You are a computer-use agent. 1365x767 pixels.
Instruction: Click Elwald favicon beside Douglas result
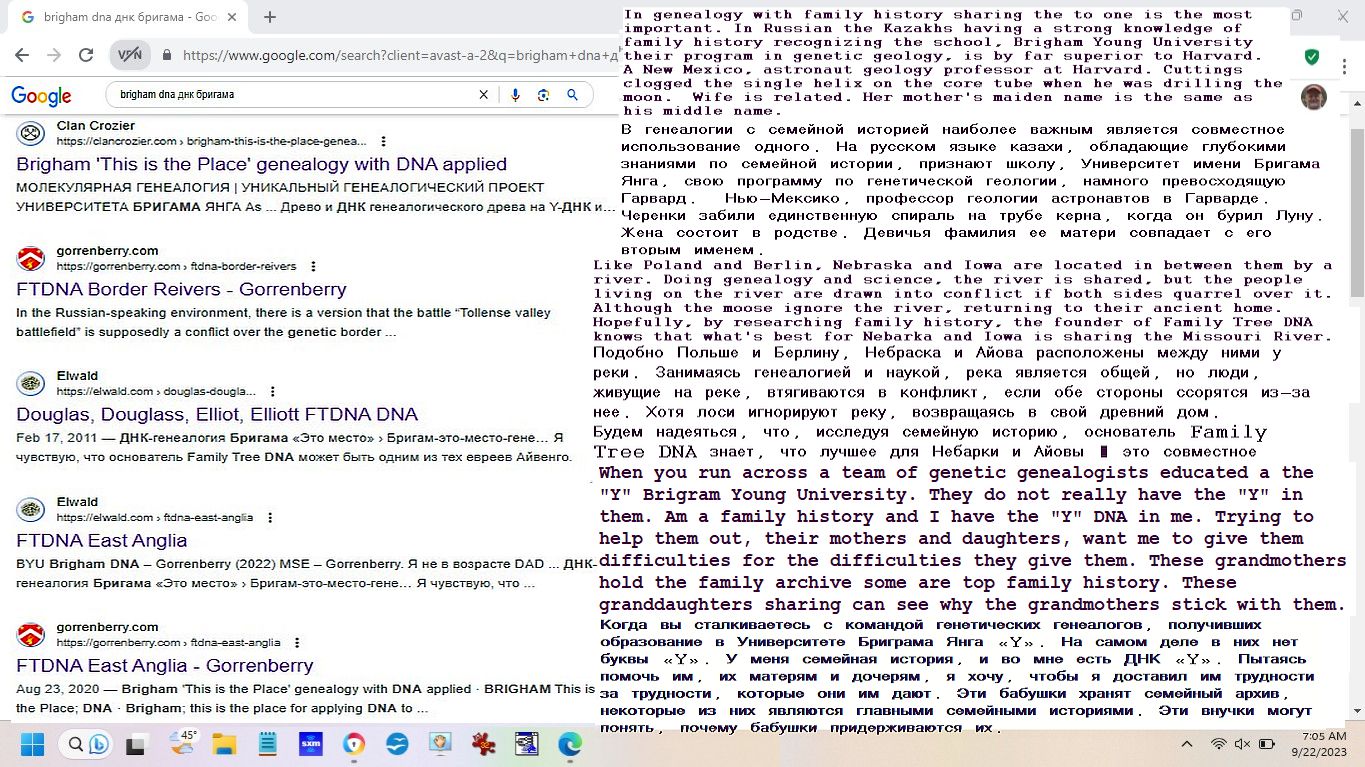[31, 383]
